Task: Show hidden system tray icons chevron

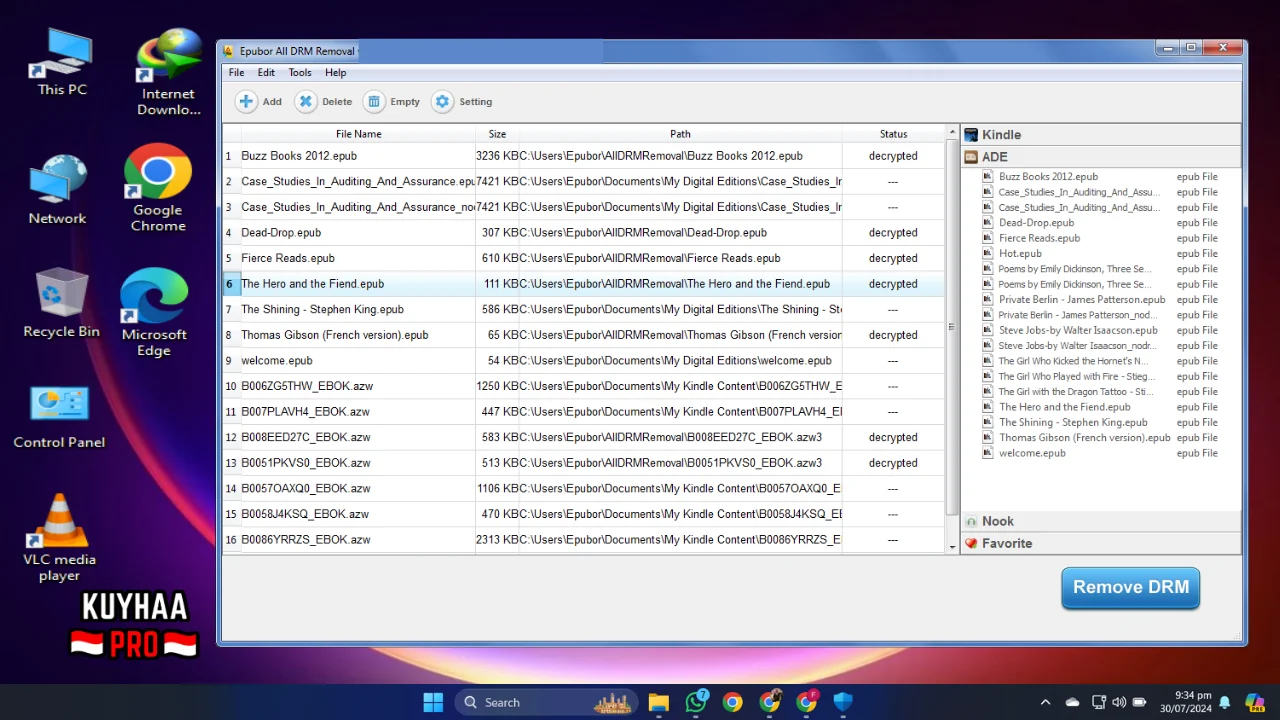Action: point(1045,702)
